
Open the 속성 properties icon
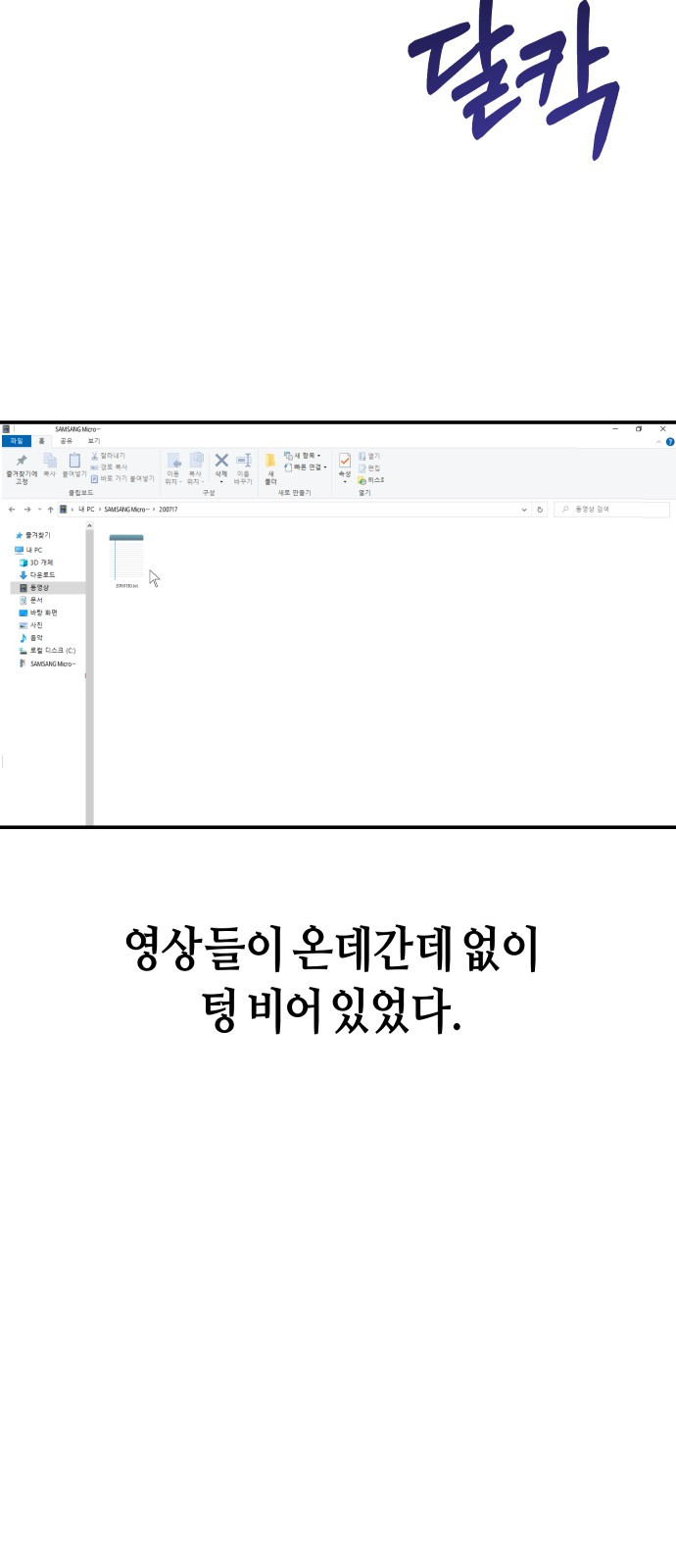[x=345, y=461]
